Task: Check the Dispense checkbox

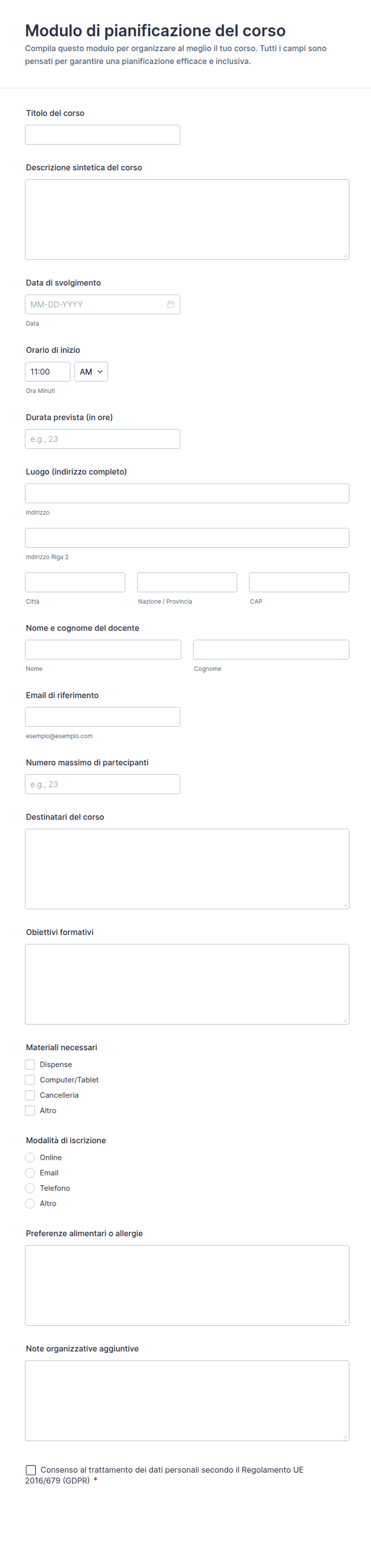Action: pyautogui.click(x=30, y=1065)
